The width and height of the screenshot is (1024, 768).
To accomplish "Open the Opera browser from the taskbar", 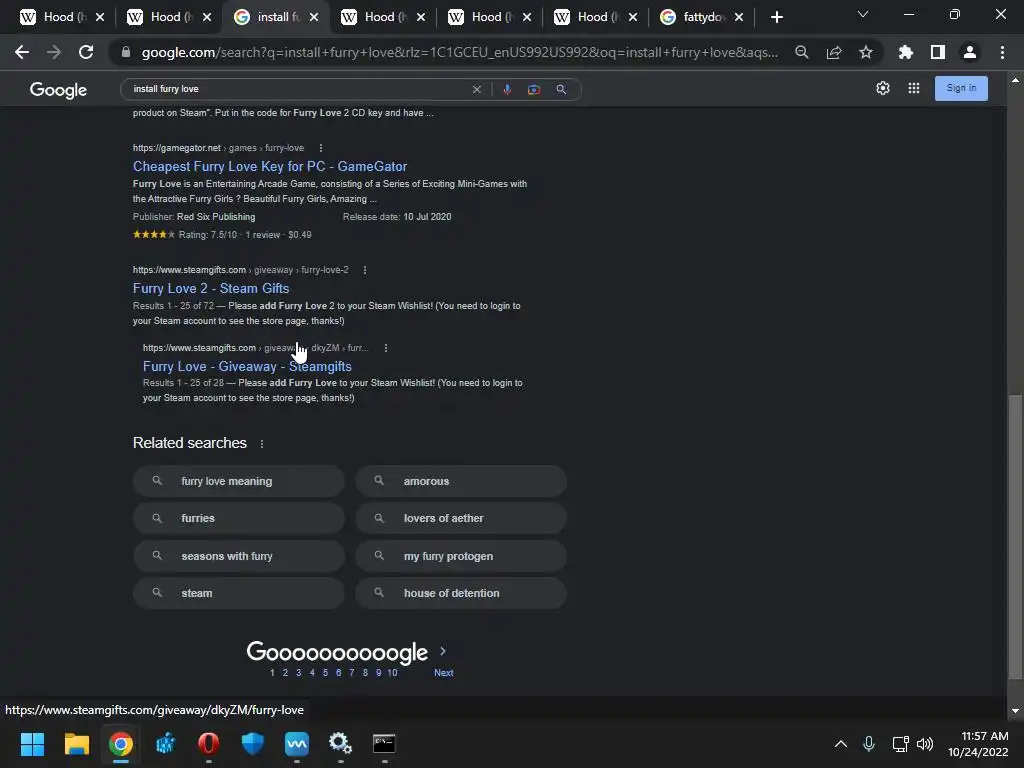I will click(208, 744).
